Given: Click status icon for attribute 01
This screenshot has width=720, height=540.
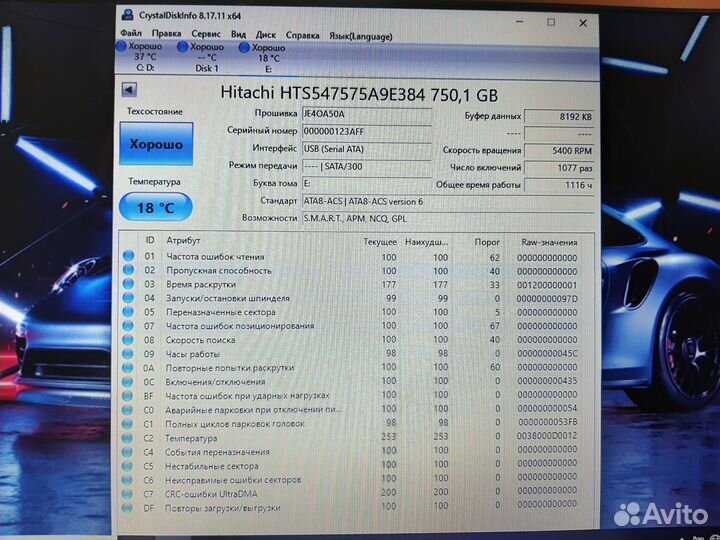Looking at the screenshot, I should [x=129, y=256].
